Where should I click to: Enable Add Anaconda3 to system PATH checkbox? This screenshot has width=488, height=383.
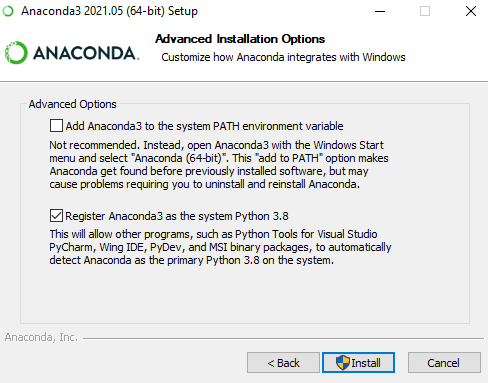click(x=56, y=126)
